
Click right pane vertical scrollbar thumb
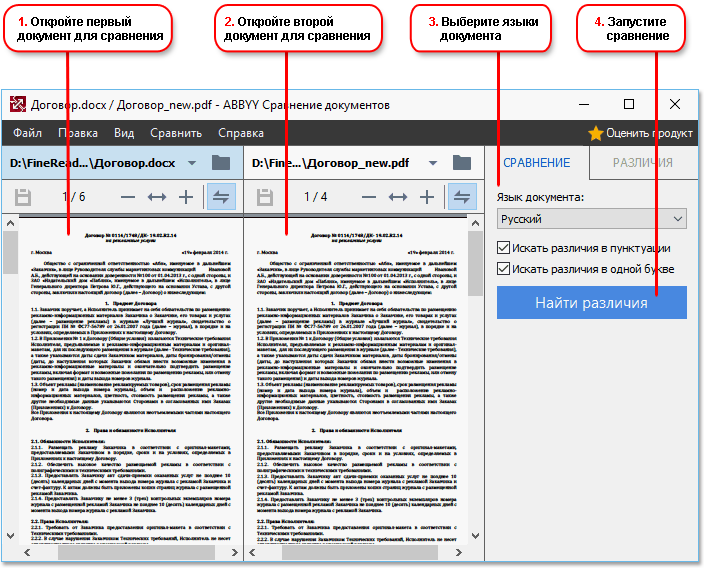coord(475,264)
